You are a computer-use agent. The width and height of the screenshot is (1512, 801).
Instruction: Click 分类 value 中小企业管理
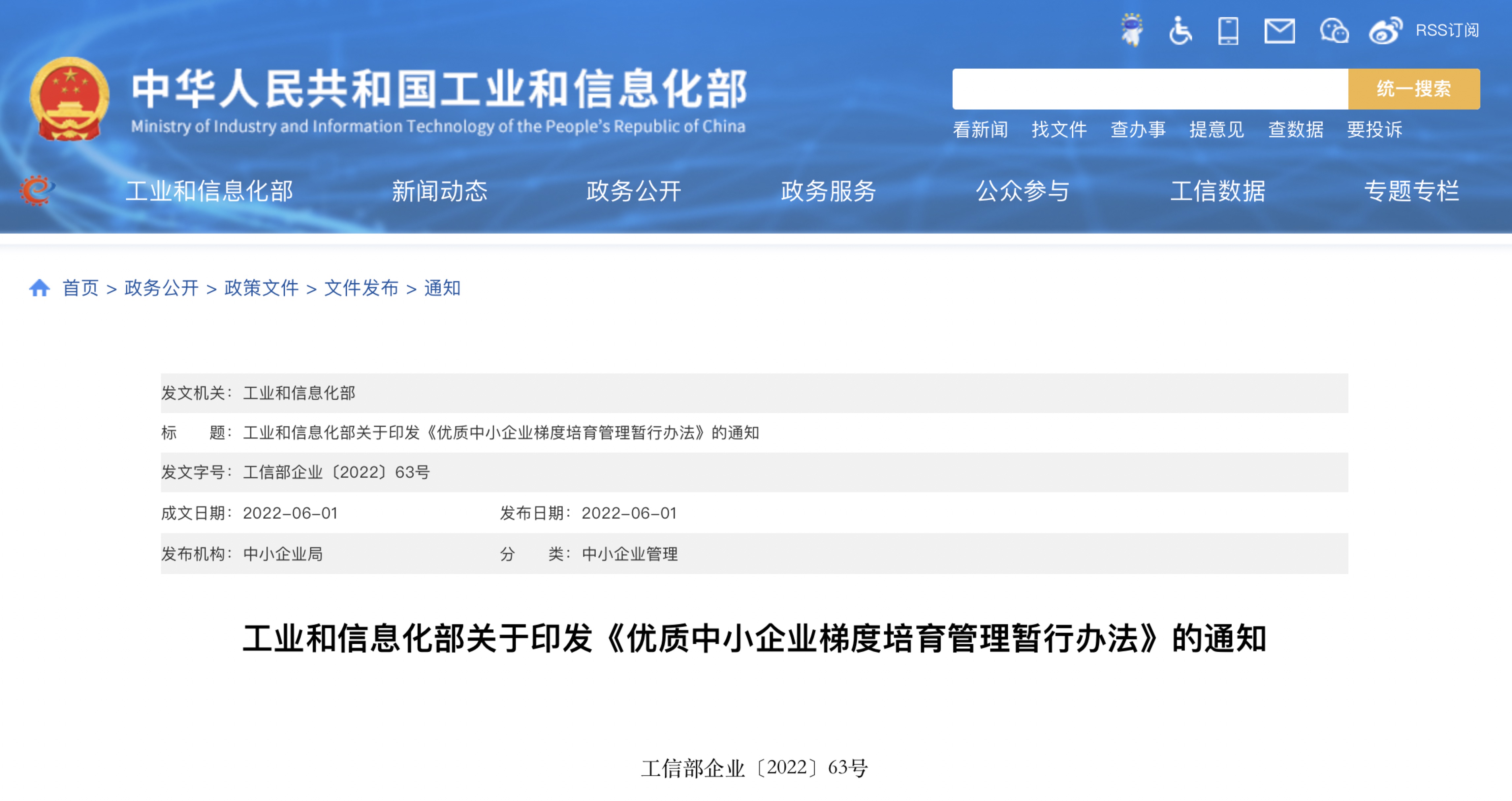[630, 554]
